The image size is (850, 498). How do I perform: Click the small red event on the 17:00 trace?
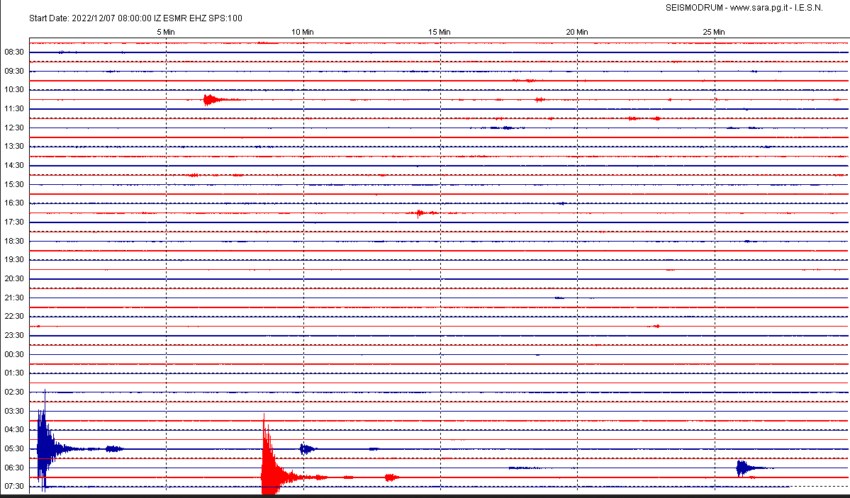pos(423,213)
